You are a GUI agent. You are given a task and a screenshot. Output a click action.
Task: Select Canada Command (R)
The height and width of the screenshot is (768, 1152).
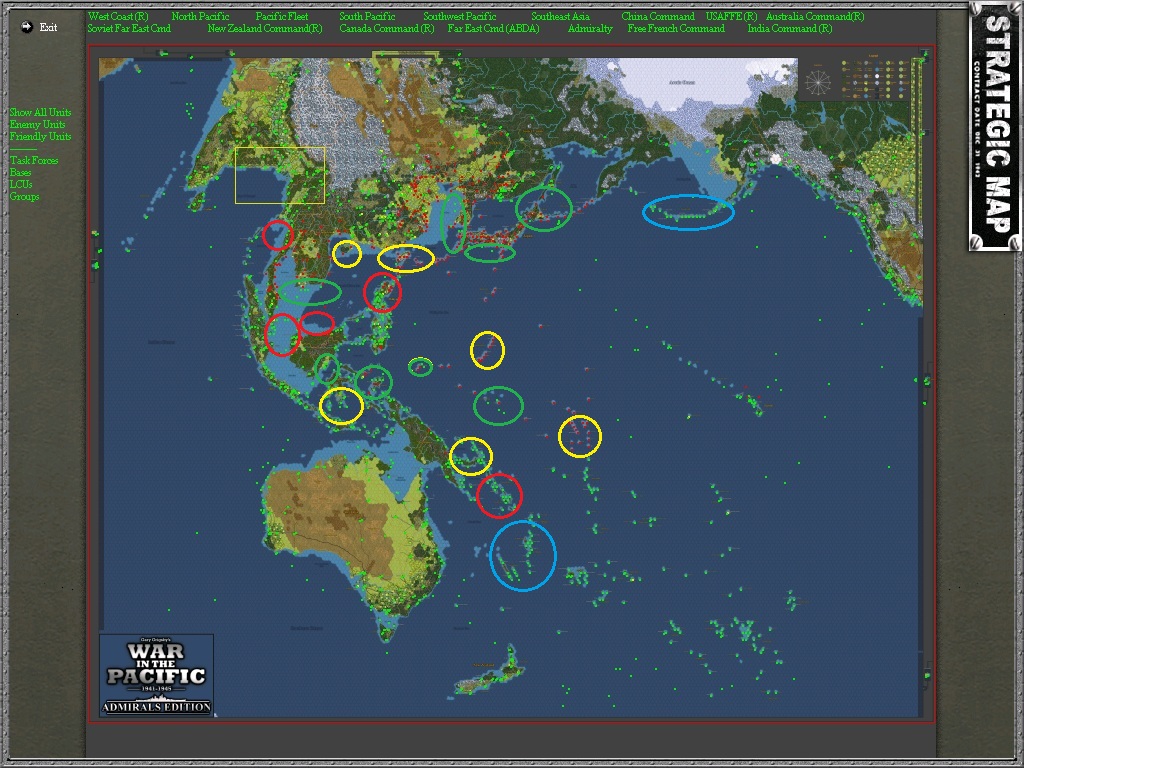coord(386,29)
